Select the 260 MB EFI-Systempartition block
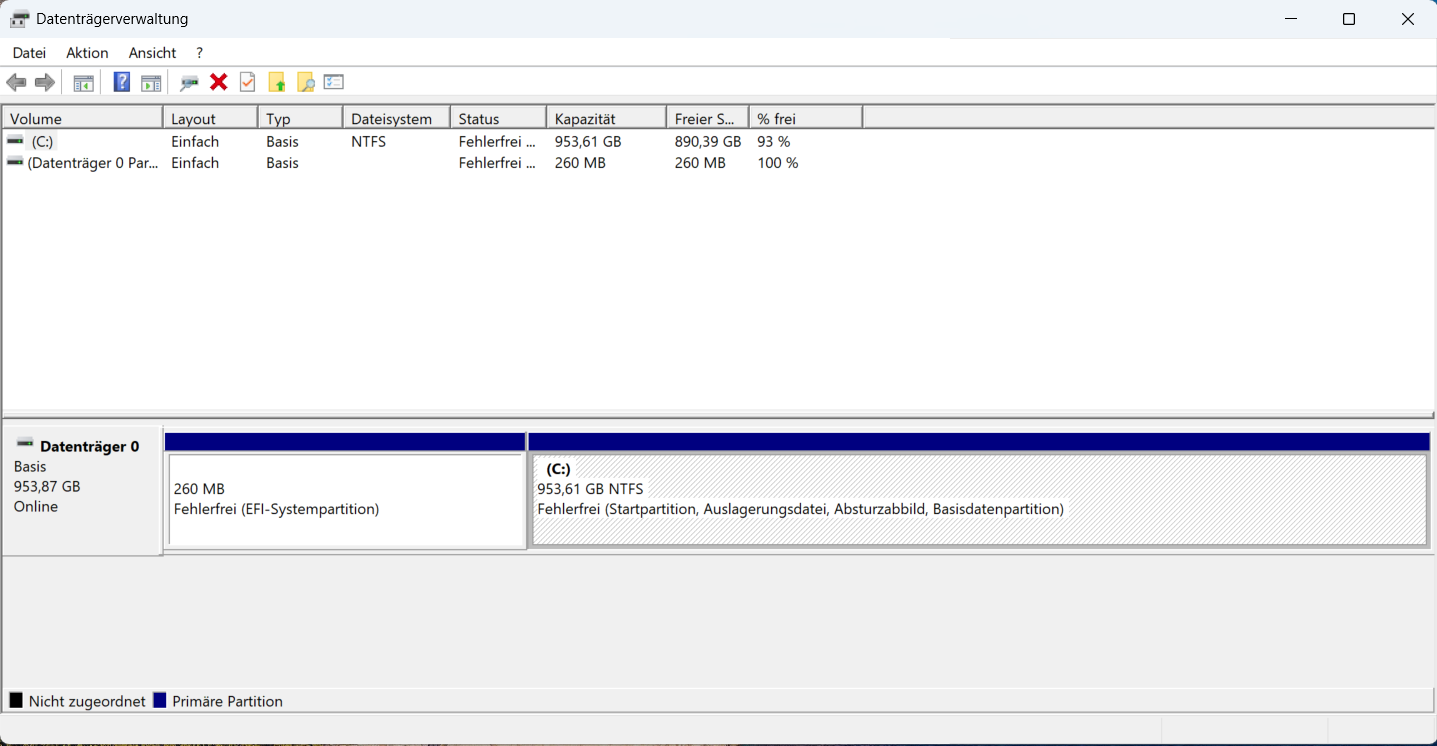 click(x=345, y=500)
